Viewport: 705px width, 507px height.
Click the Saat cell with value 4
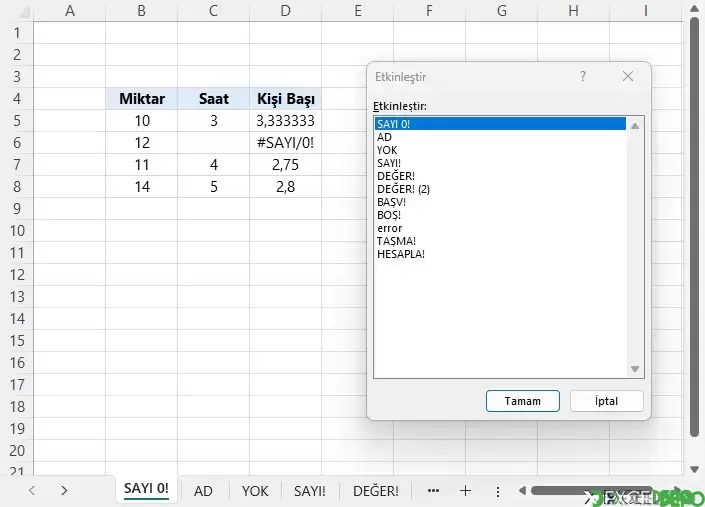point(214,165)
